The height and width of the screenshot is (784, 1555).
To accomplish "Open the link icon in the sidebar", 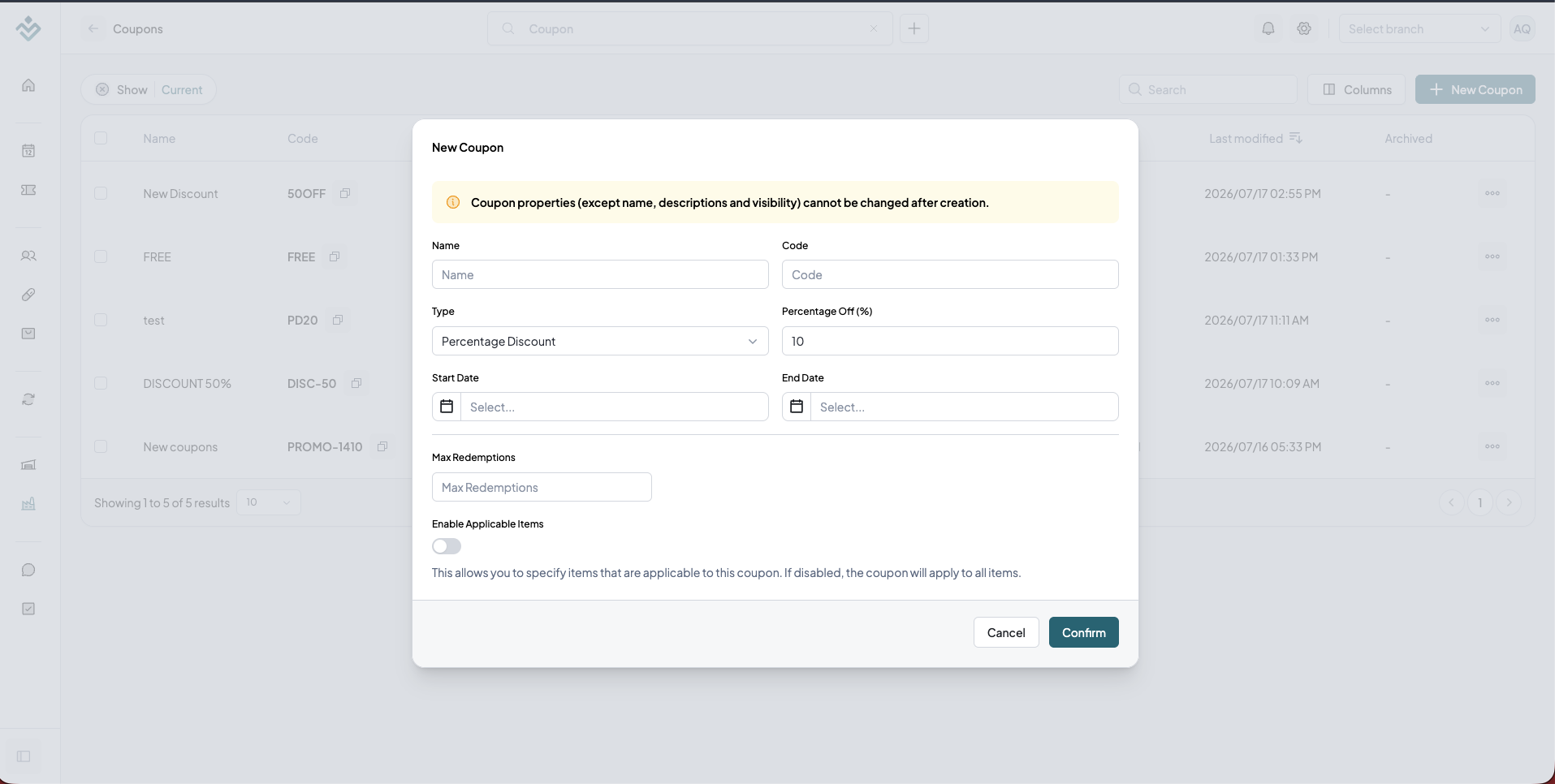I will [x=28, y=295].
